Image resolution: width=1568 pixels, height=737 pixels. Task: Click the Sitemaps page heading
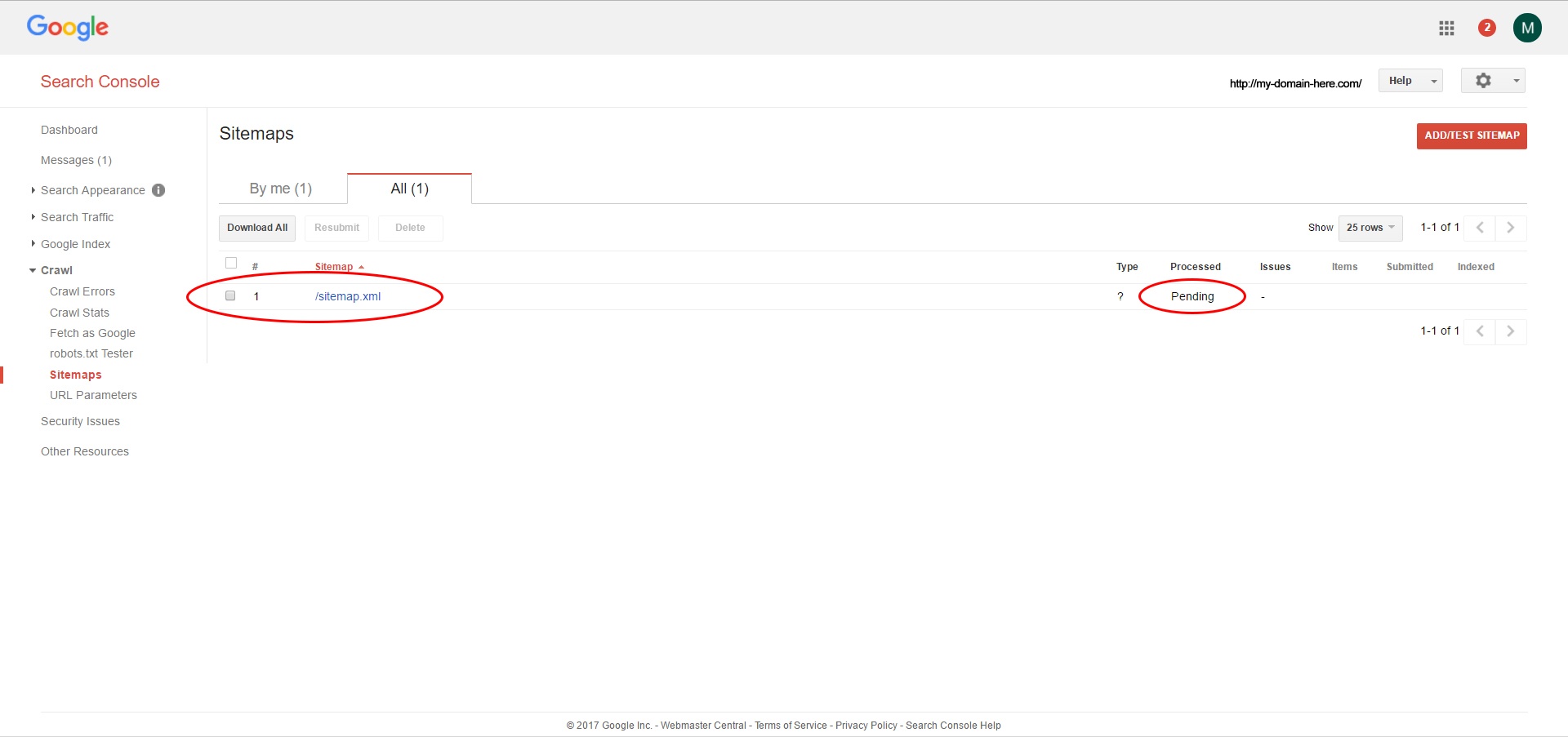click(x=256, y=134)
